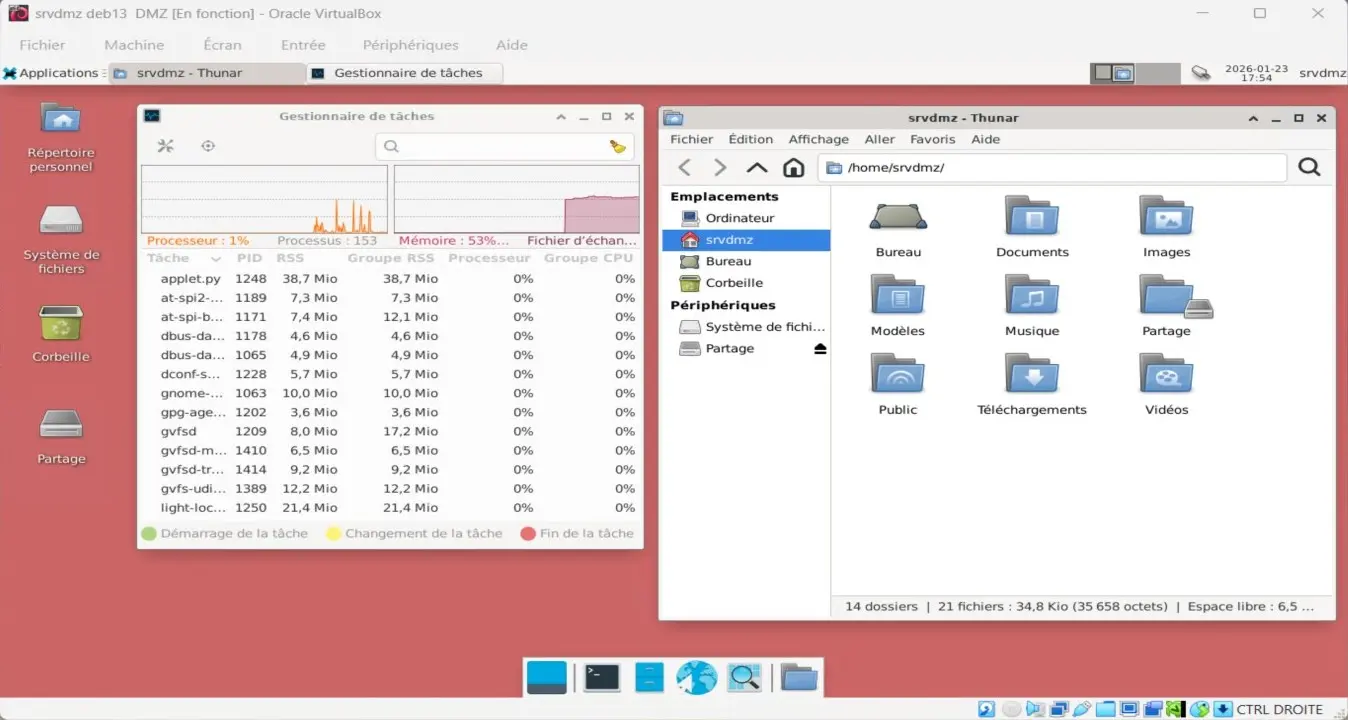Screen dimensions: 1348x720
Task: Open the file manager icon in the dock
Action: (797, 677)
